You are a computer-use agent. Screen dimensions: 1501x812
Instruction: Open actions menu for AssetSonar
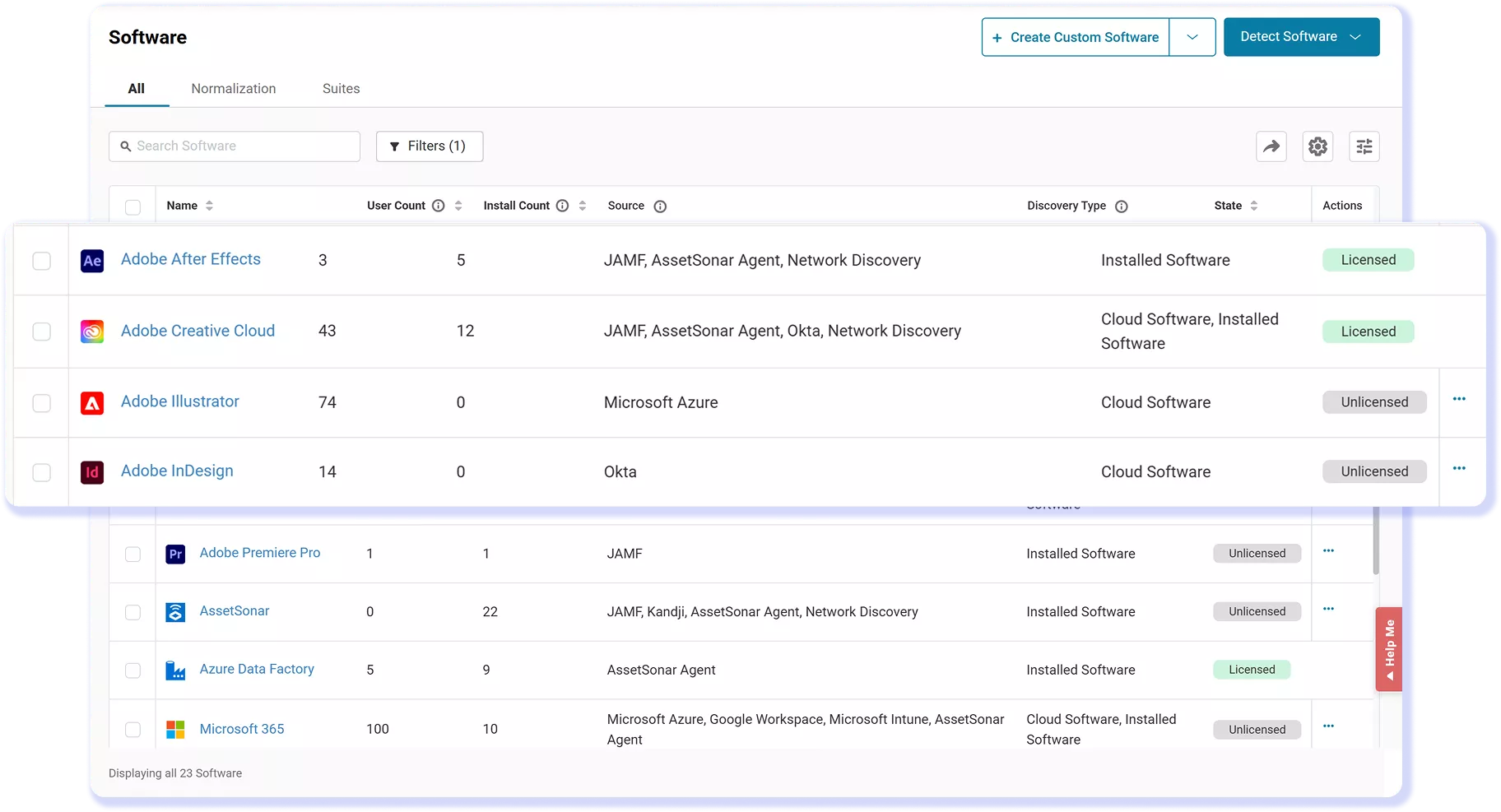1328,609
